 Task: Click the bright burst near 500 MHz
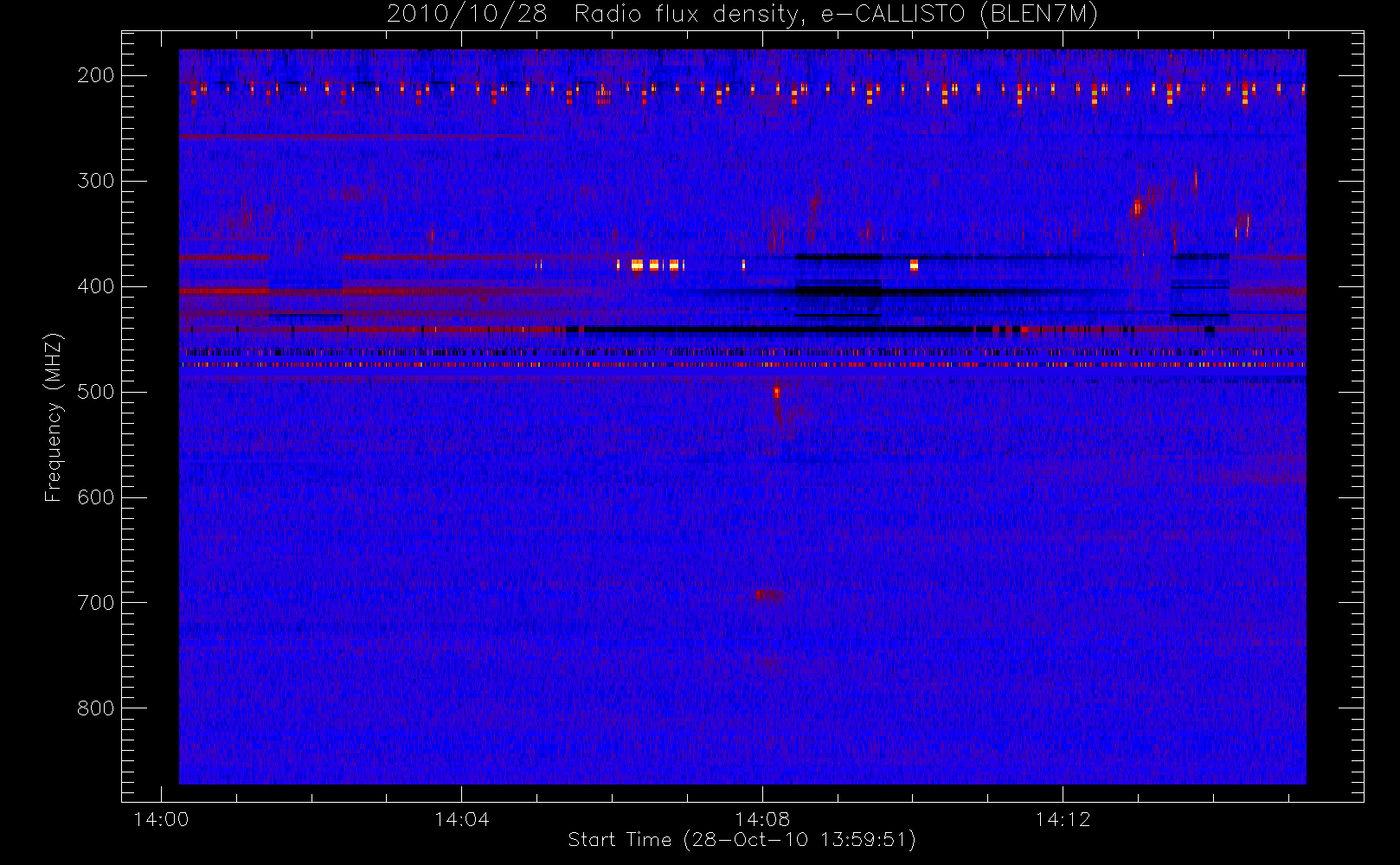[x=776, y=394]
